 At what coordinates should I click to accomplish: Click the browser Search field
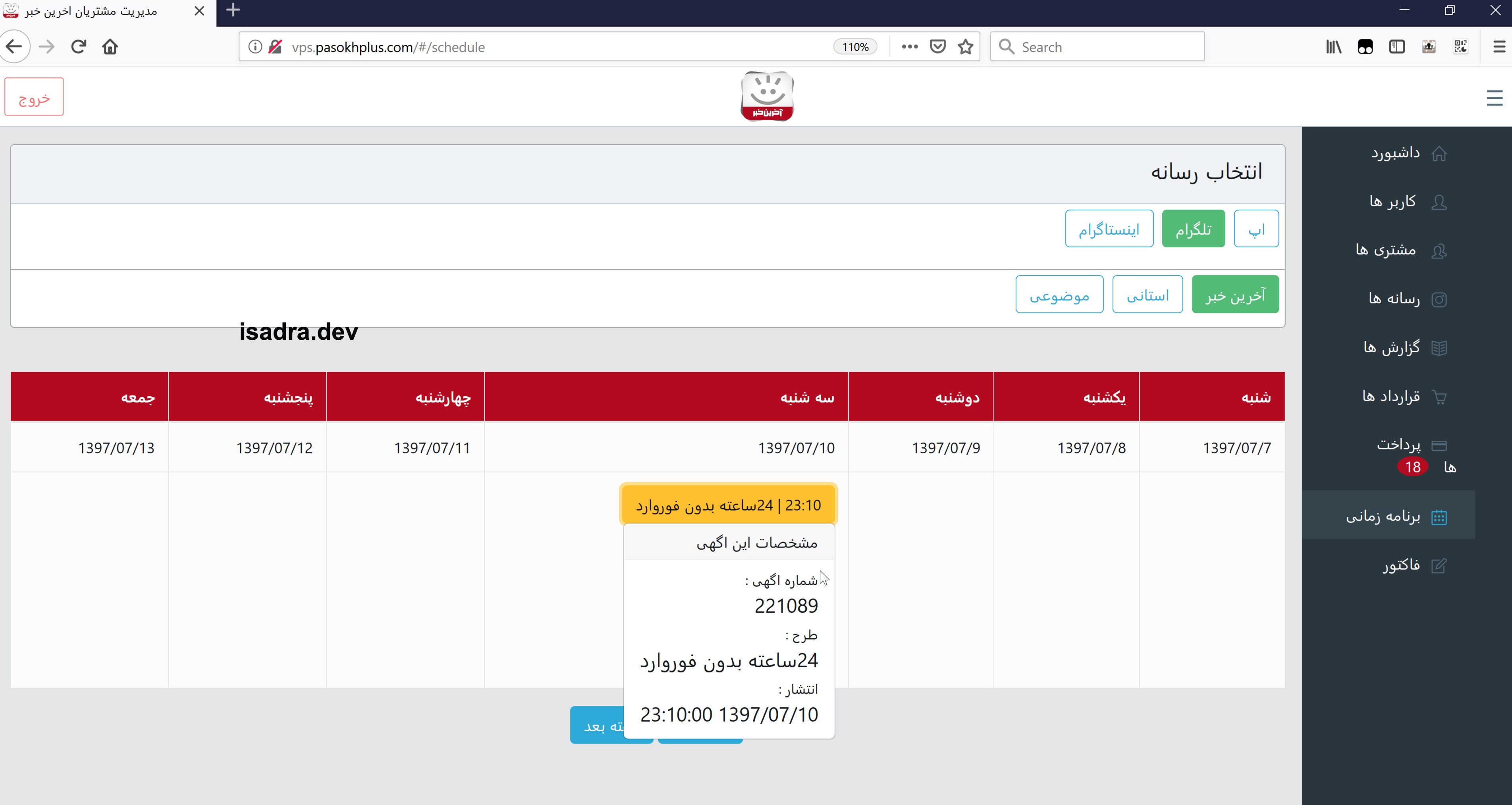point(1097,47)
